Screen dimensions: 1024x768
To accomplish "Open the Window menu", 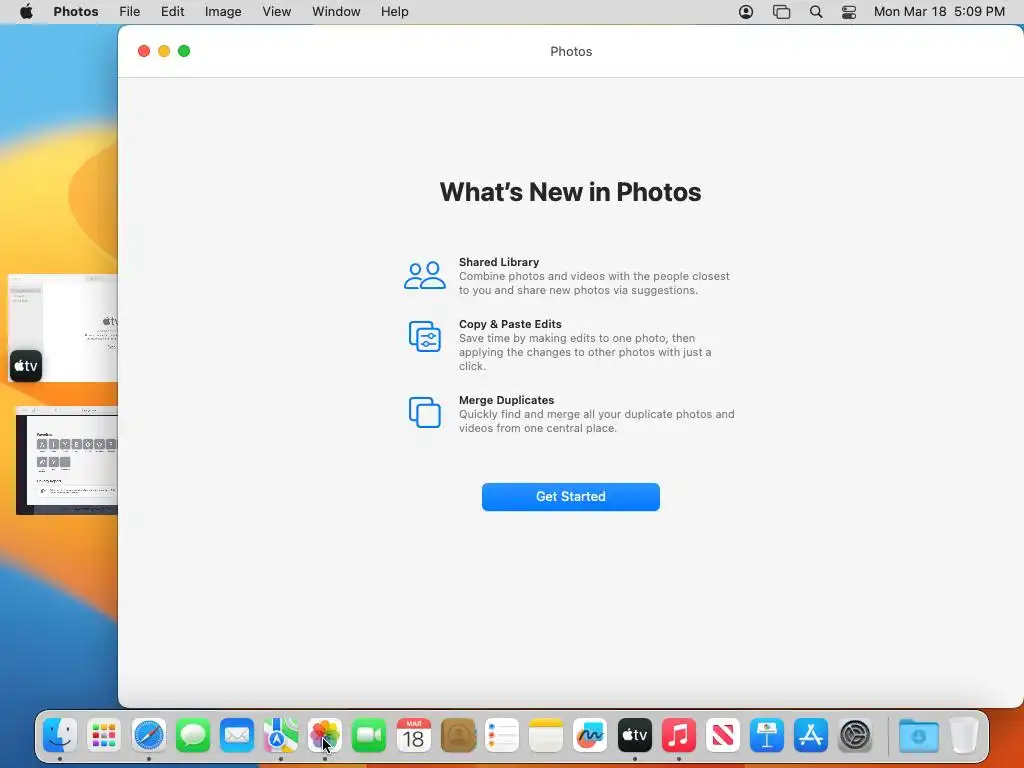I will tap(336, 11).
